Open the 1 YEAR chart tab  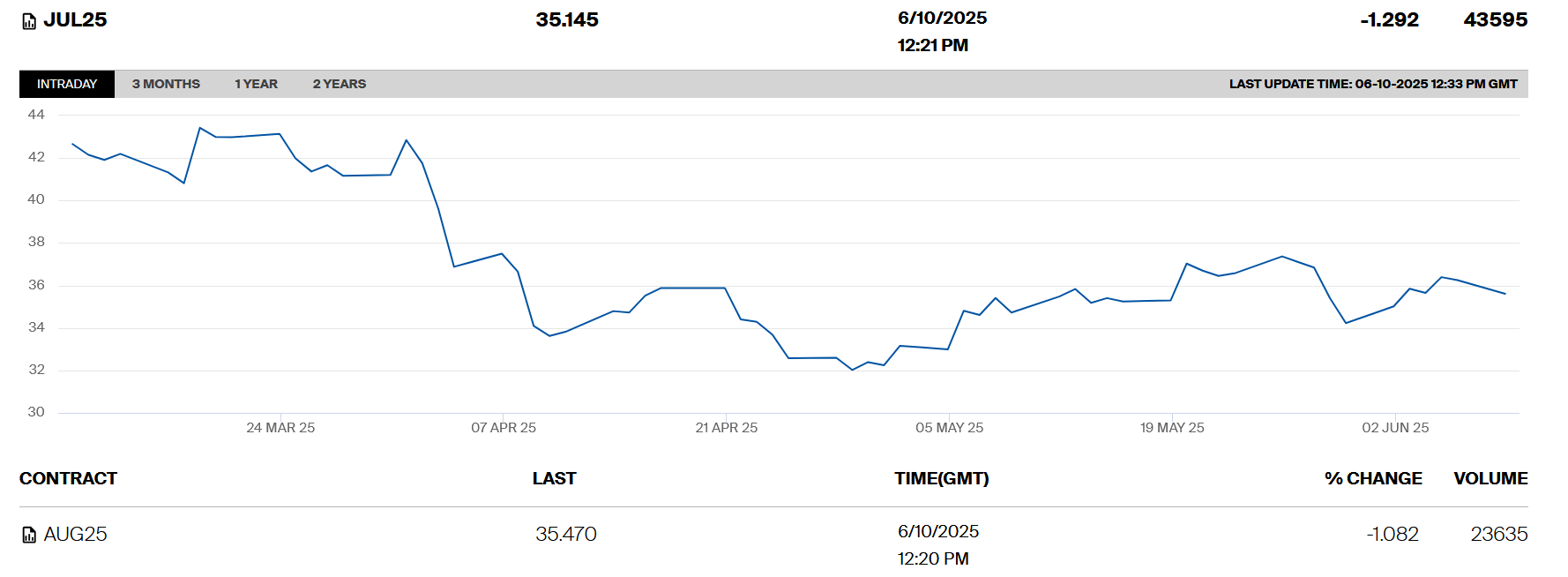click(x=256, y=84)
